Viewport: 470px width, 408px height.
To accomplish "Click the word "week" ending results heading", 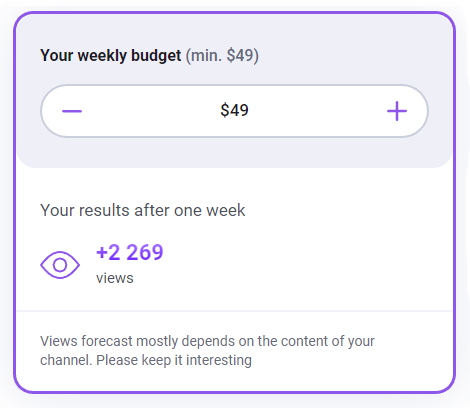I will tap(226, 210).
